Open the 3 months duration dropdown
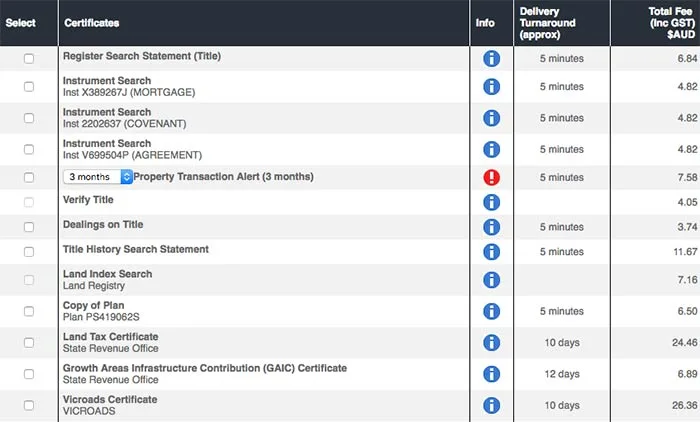This screenshot has width=700, height=422. tap(97, 177)
